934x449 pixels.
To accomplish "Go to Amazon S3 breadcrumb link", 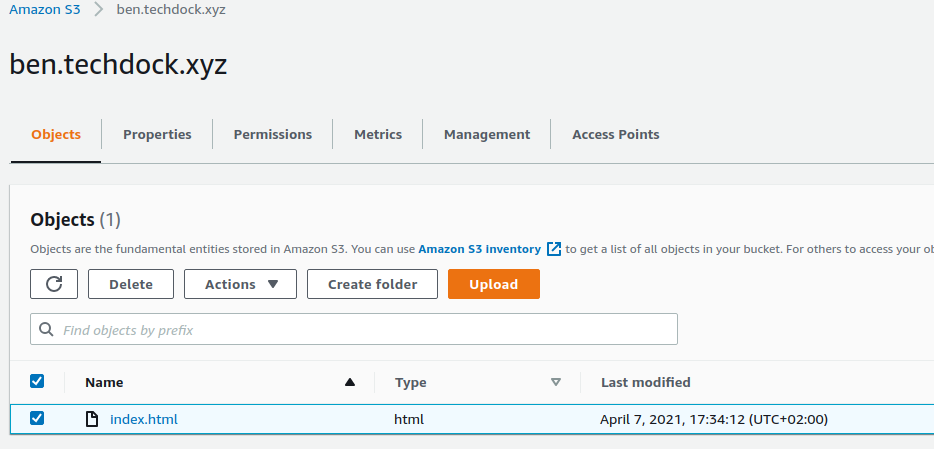I will pos(45,10).
